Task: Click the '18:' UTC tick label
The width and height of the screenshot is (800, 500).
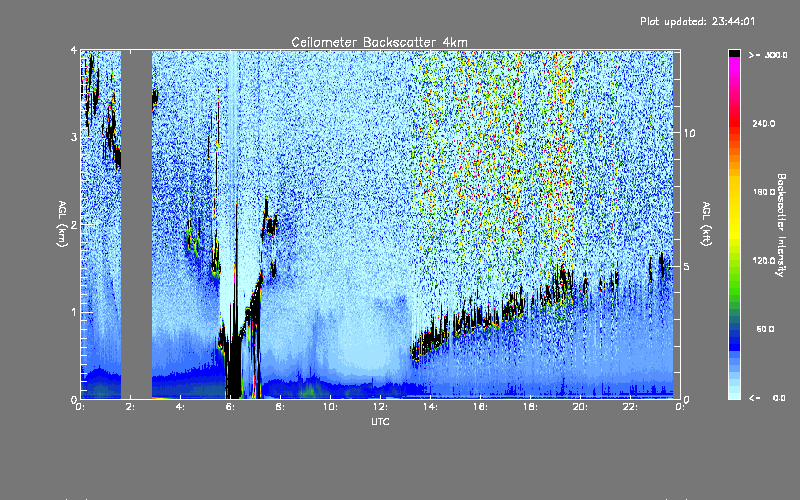Action: pyautogui.click(x=531, y=407)
